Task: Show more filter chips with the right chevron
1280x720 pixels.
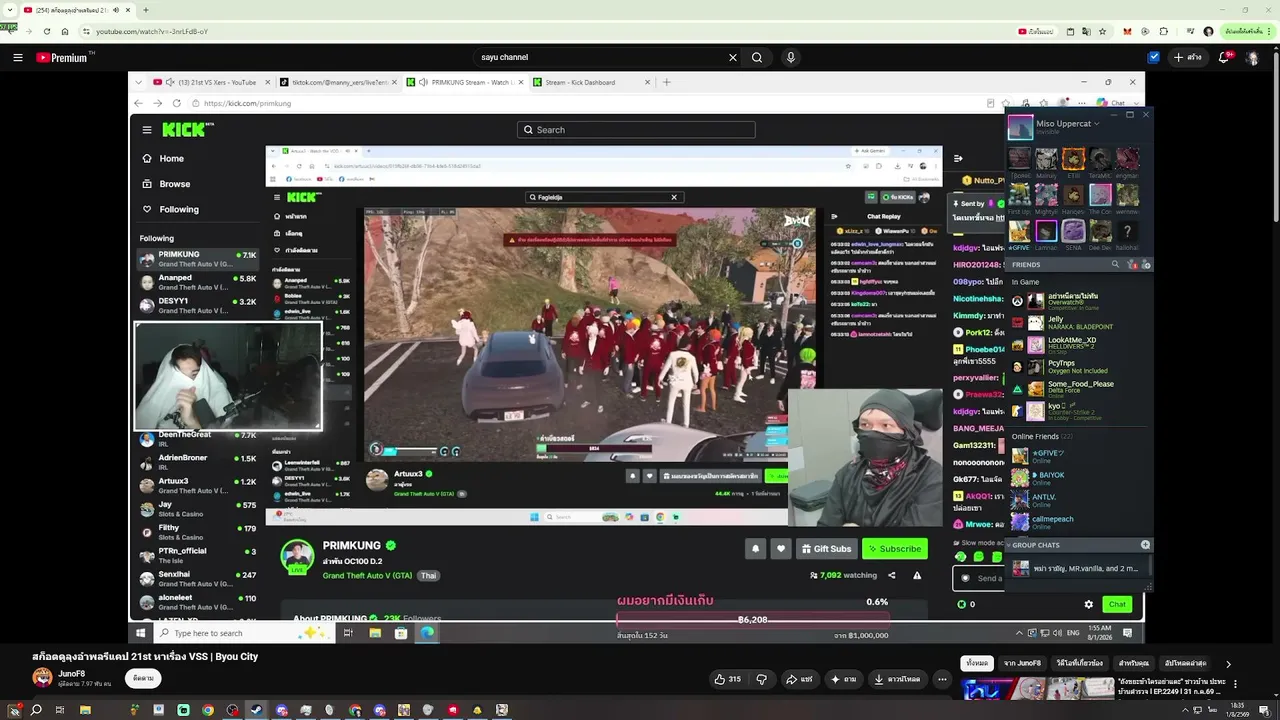Action: [x=1228, y=663]
